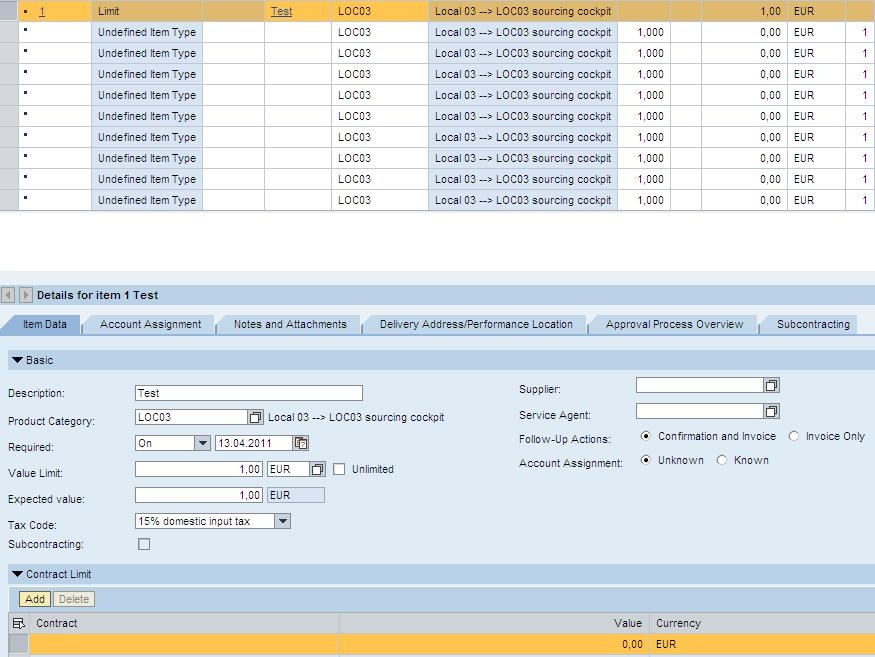The width and height of the screenshot is (875, 657).
Task: Edit the Required date field
Action: pyautogui.click(x=253, y=443)
